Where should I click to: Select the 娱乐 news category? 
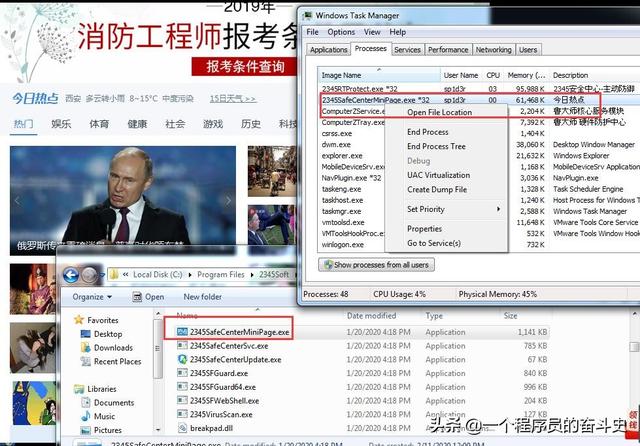click(x=61, y=124)
